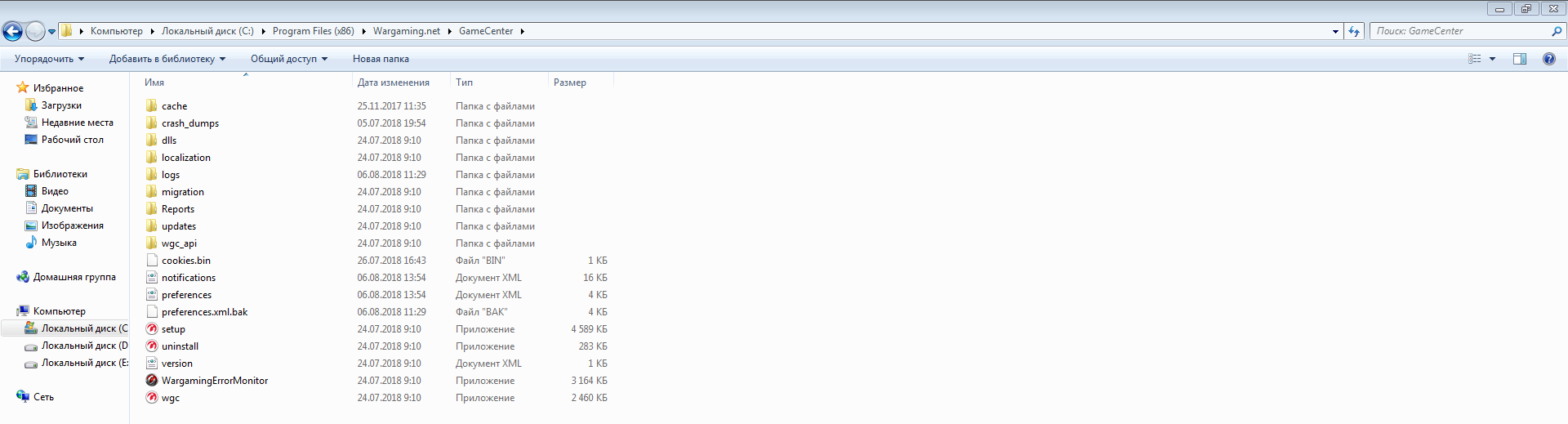Select the wgc application icon
Image resolution: width=1568 pixels, height=424 pixels.
tap(152, 398)
